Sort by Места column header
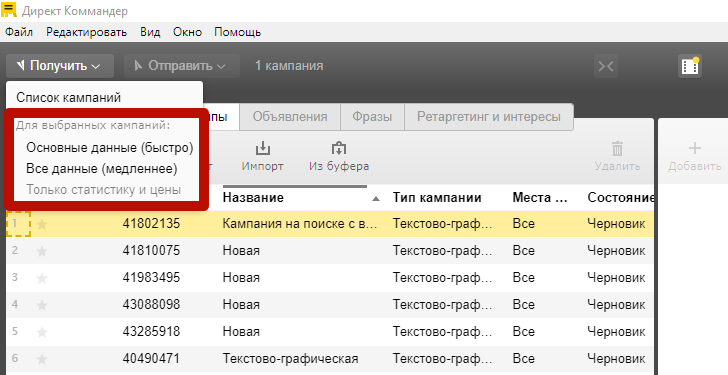The height and width of the screenshot is (375, 728). 540,198
